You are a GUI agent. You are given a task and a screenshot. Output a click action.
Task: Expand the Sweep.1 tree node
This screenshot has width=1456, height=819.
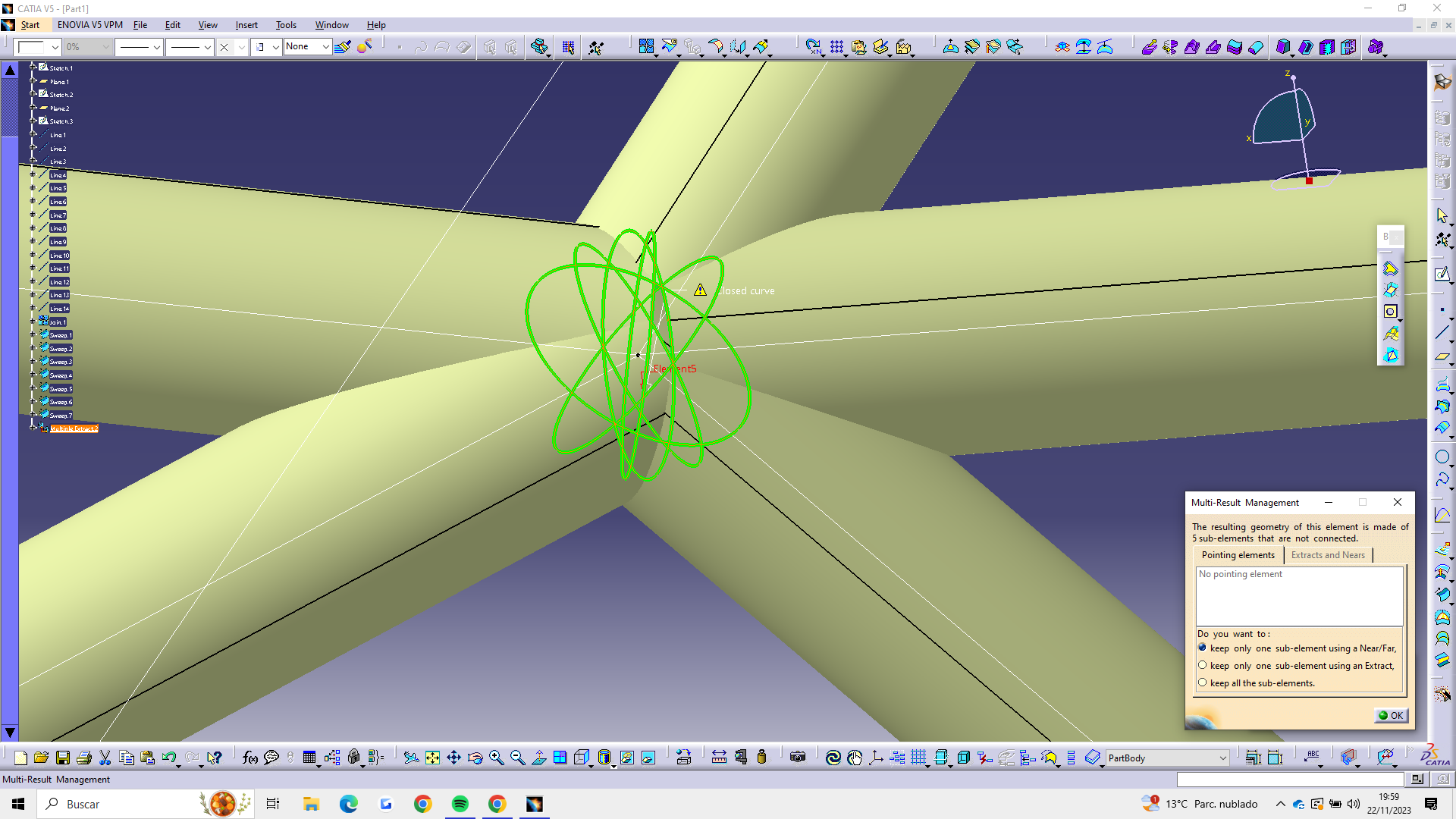click(33, 335)
